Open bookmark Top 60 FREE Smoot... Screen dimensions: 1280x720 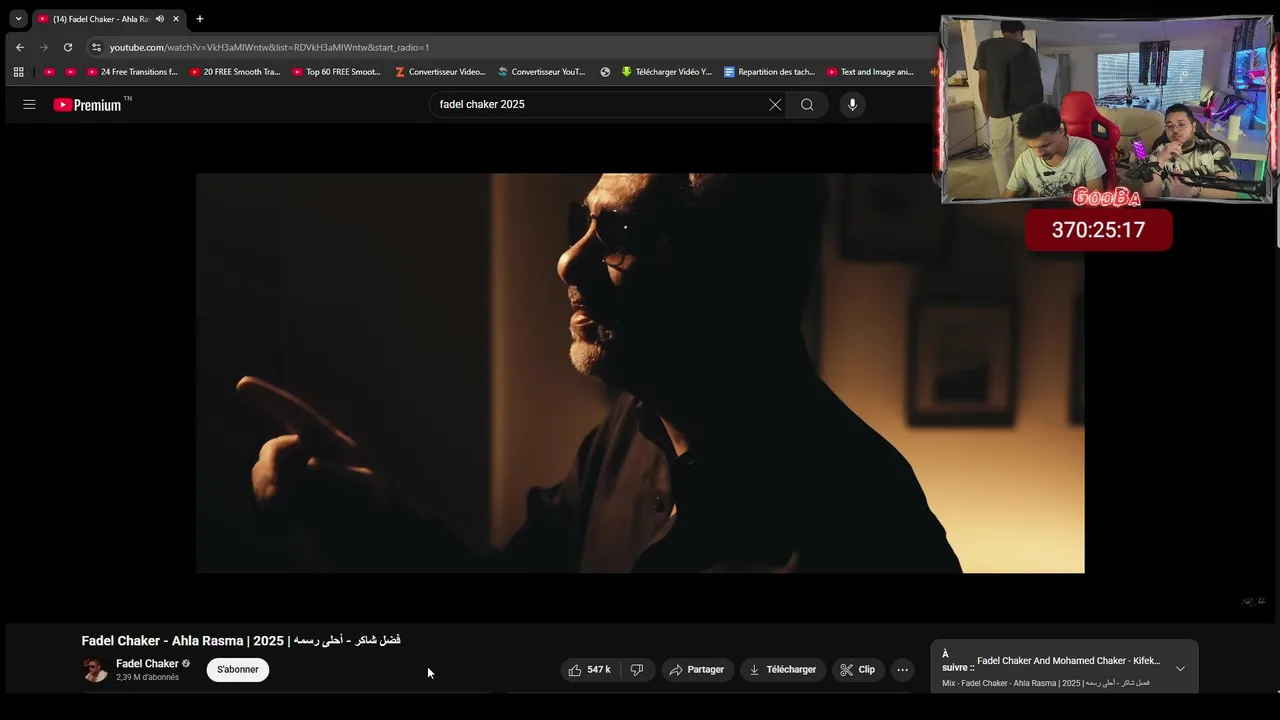click(x=337, y=72)
